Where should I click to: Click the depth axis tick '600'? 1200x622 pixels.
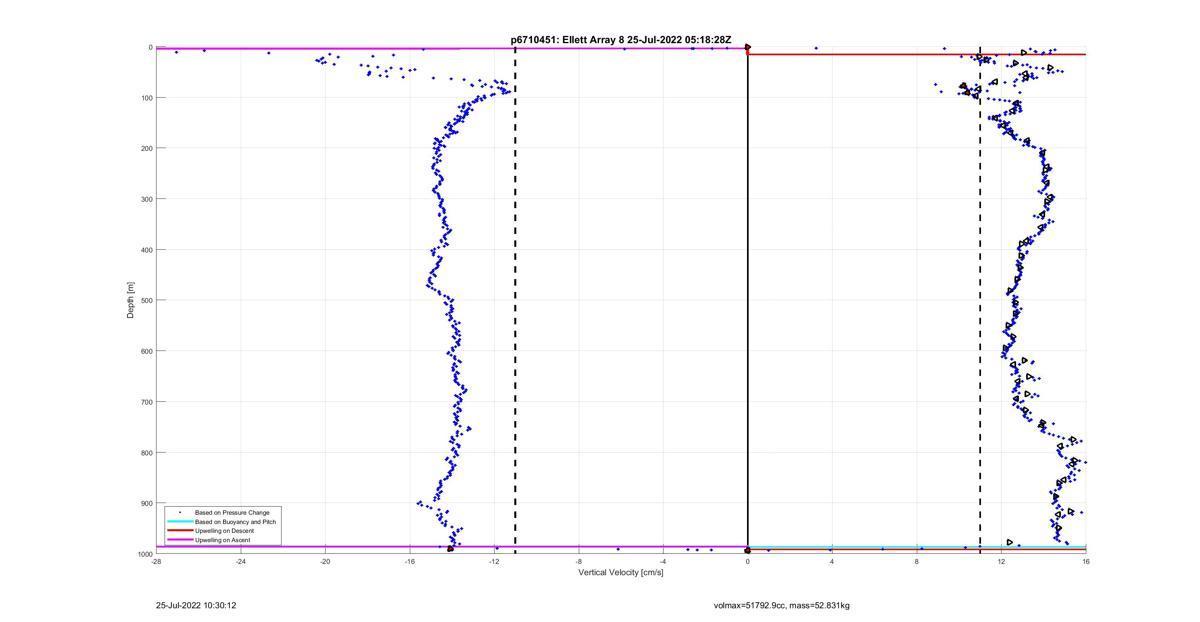[146, 351]
